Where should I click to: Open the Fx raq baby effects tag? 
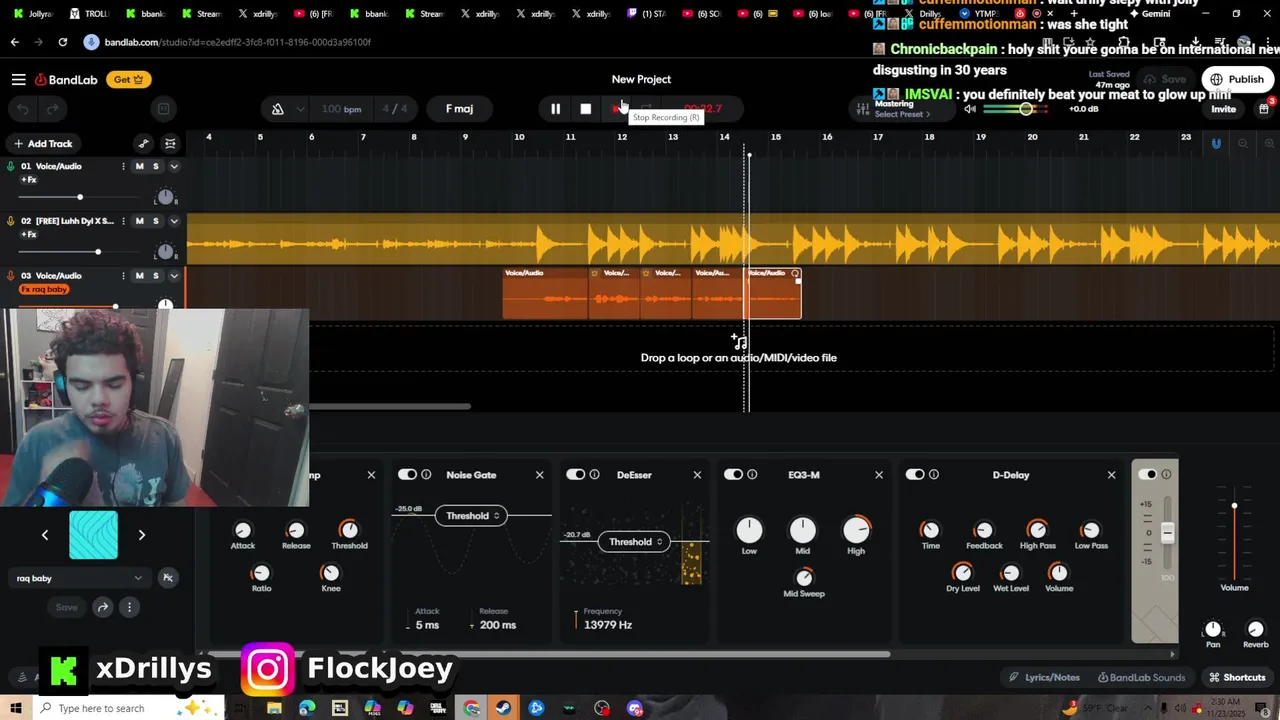click(x=44, y=290)
